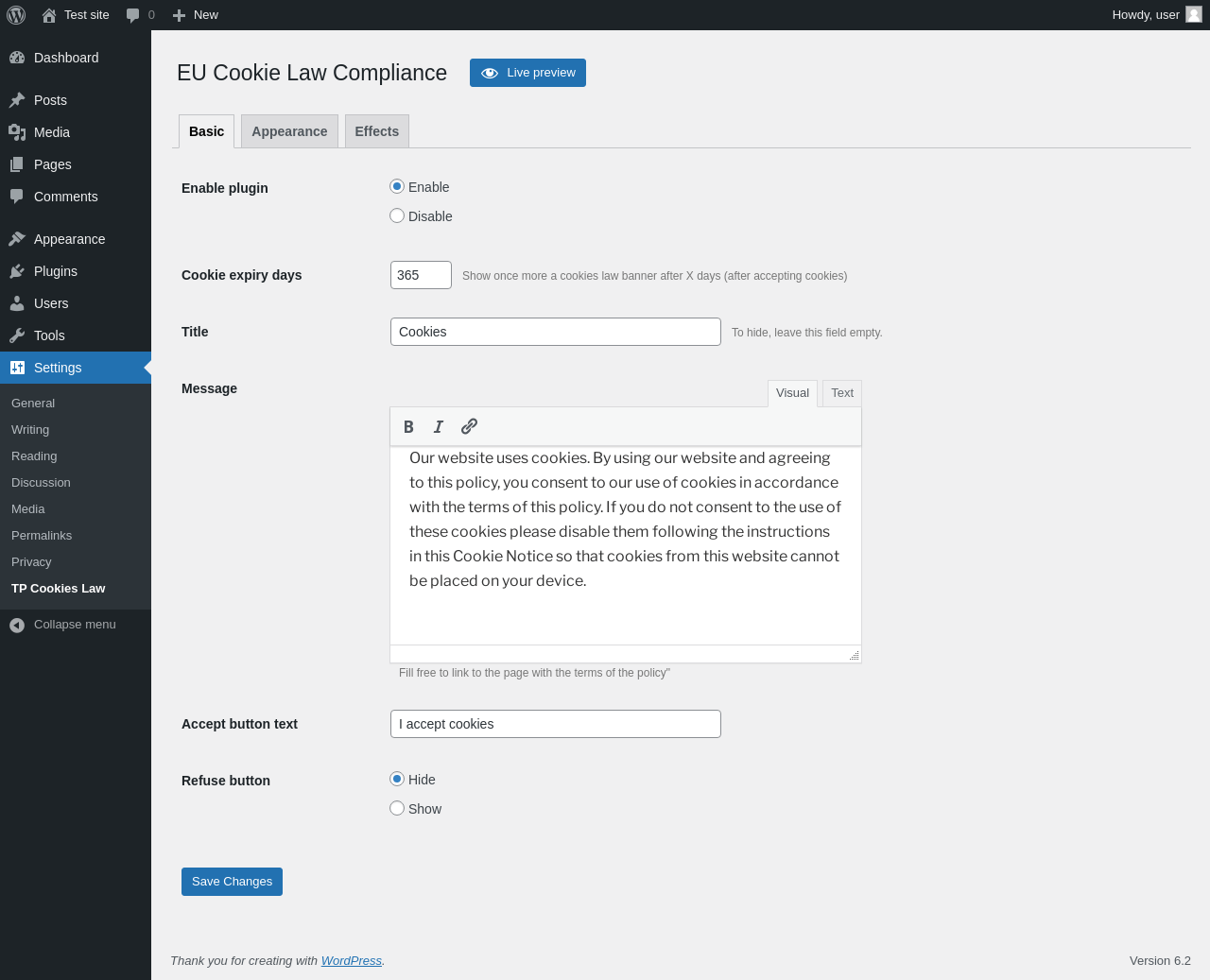Click the Collapse menu label
This screenshot has height=980, width=1210.
point(75,625)
